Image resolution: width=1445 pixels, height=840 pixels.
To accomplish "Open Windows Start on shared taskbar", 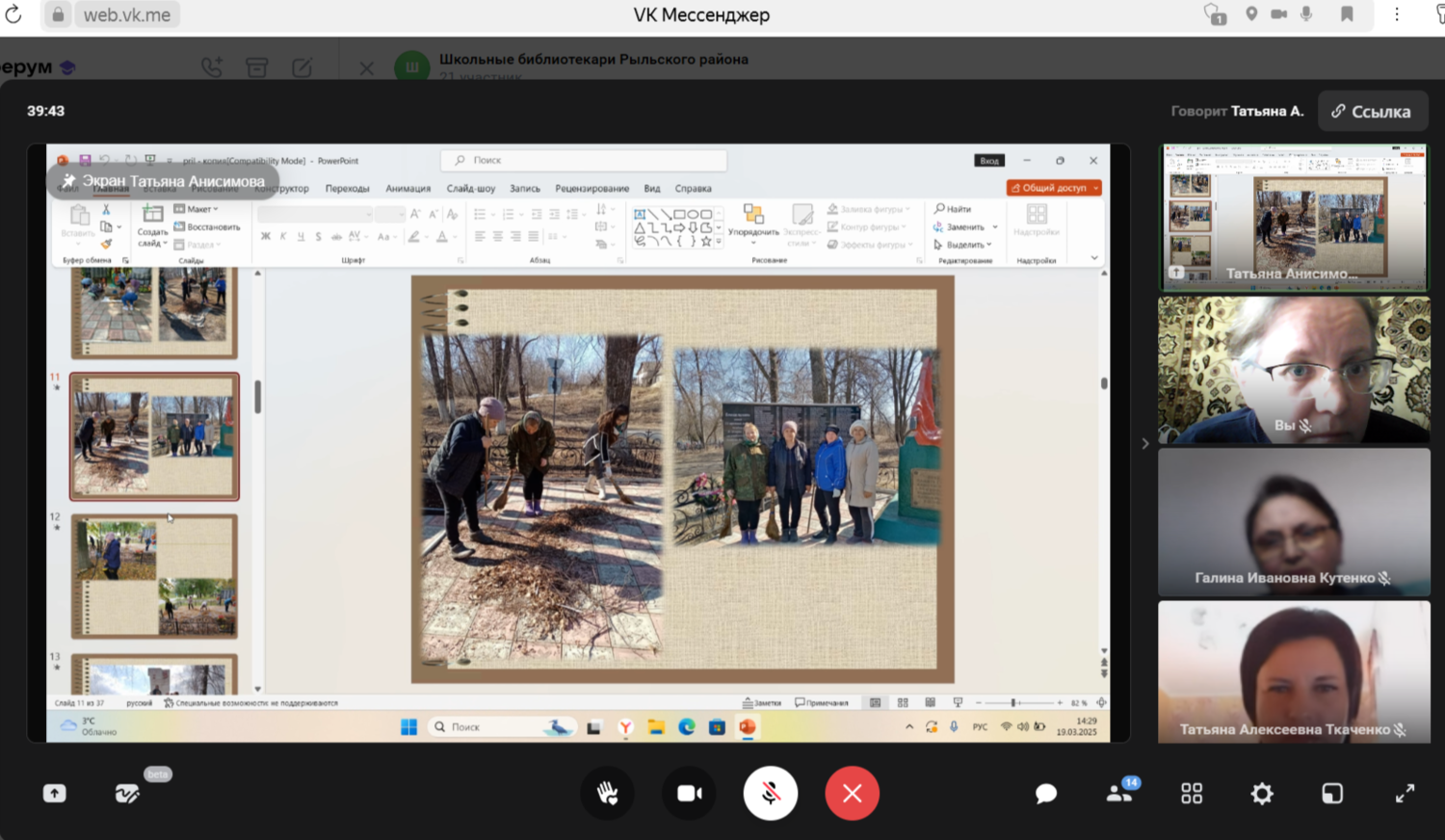I will pyautogui.click(x=408, y=727).
